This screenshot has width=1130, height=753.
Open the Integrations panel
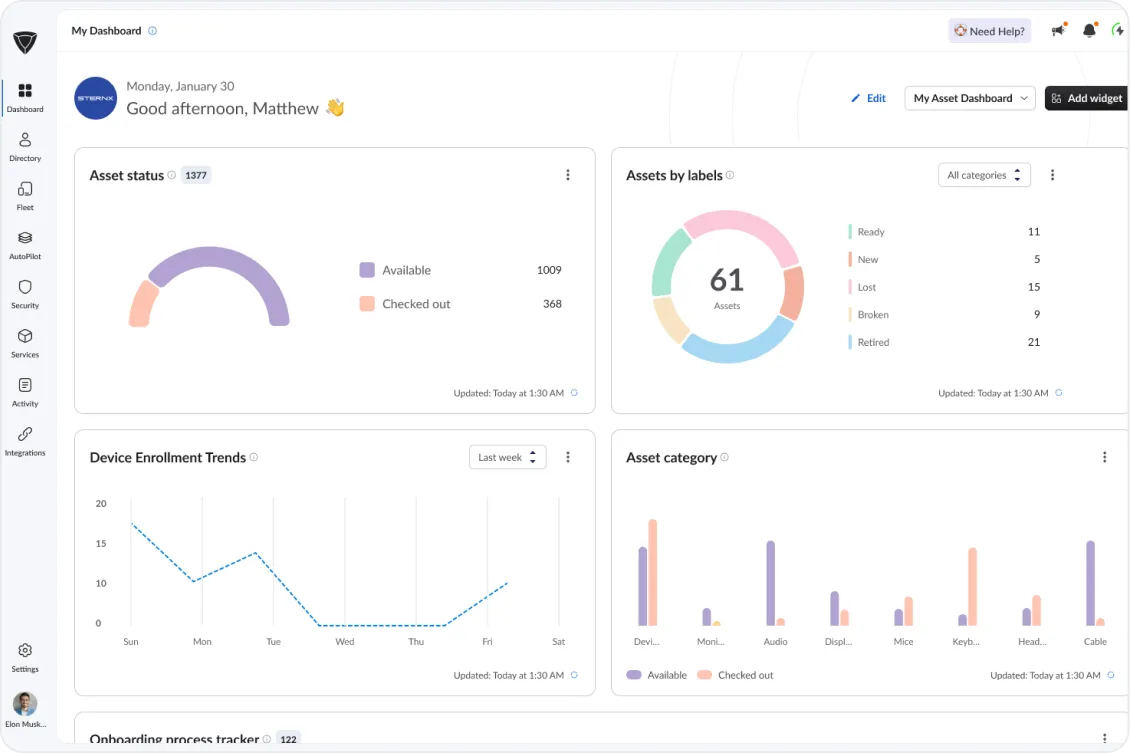(25, 443)
